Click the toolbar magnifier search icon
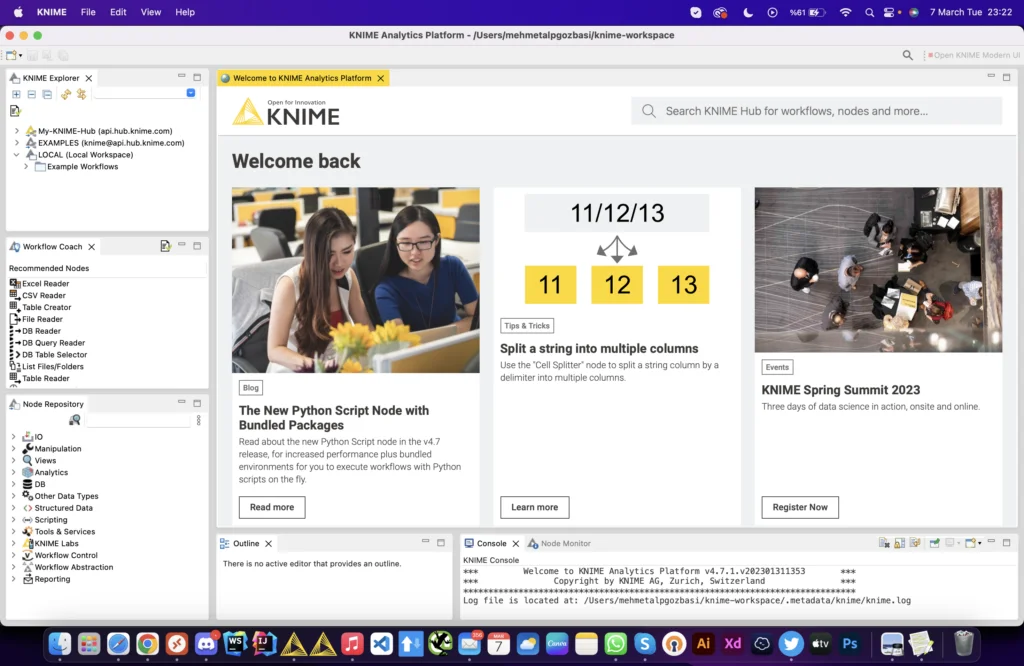Image resolution: width=1024 pixels, height=666 pixels. coord(907,56)
